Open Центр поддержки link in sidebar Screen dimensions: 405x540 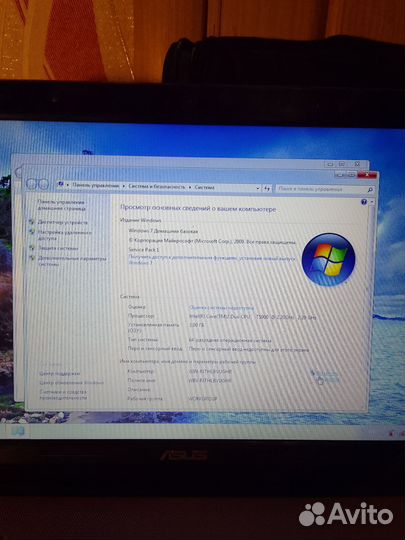(x=60, y=373)
